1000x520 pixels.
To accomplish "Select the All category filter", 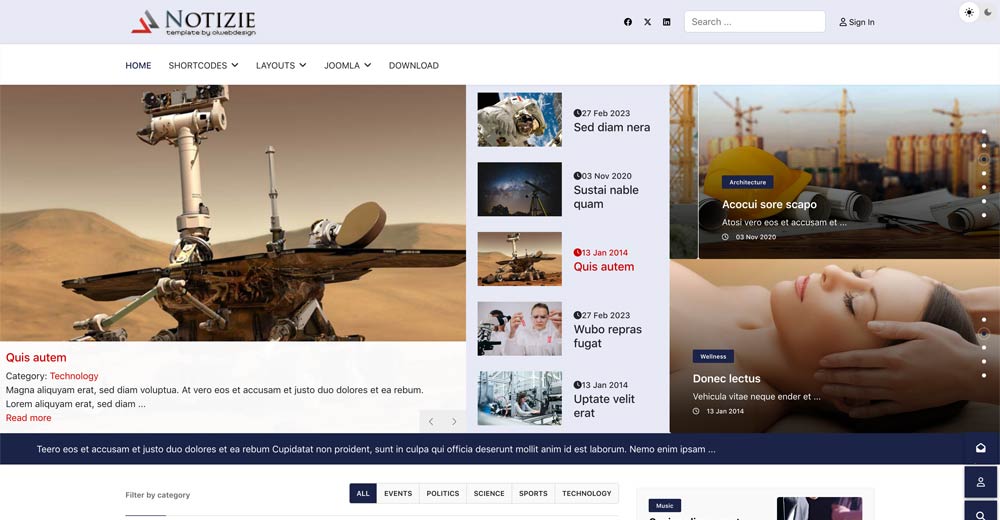I will point(363,493).
